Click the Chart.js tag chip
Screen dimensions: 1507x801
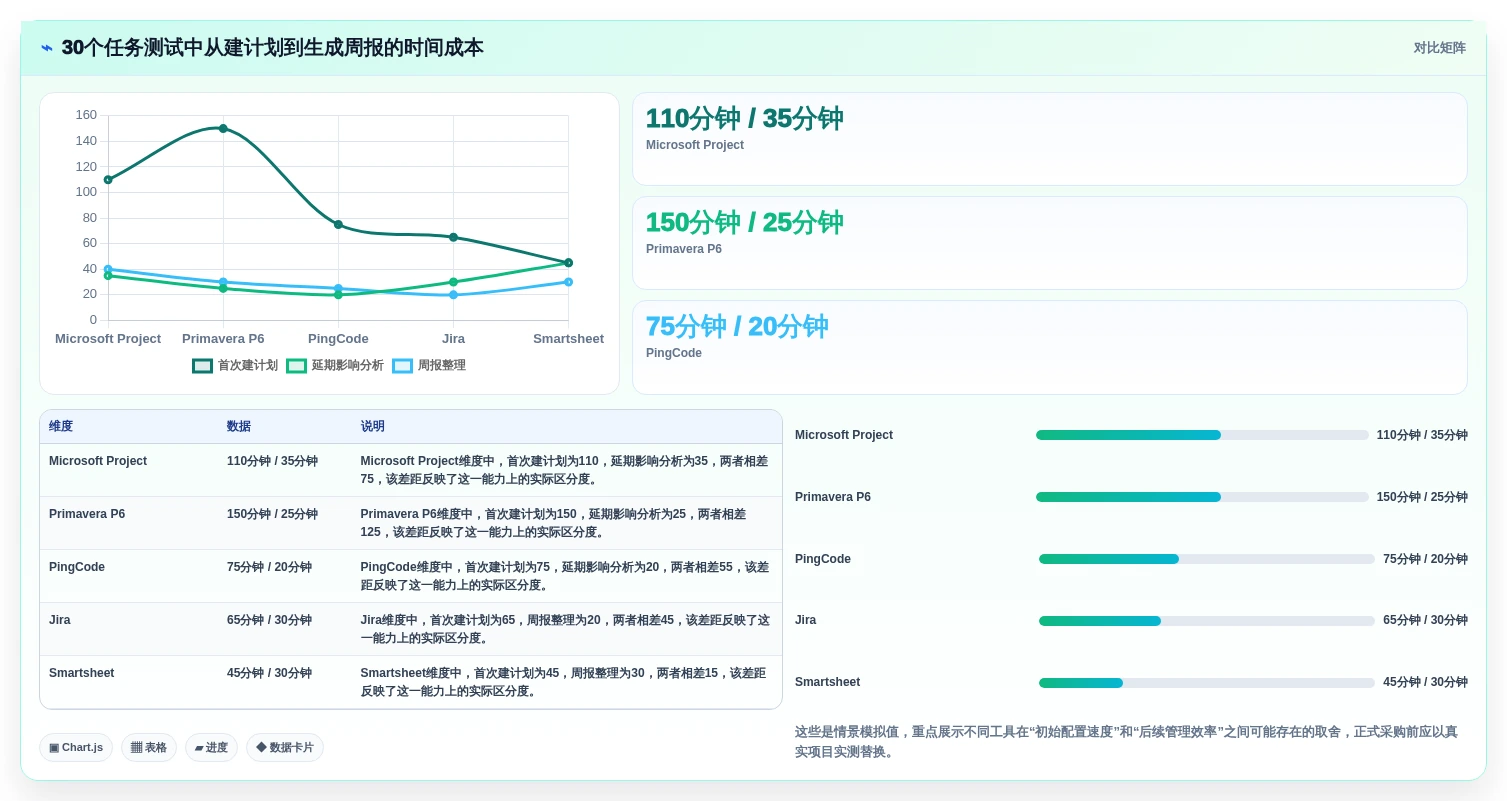(76, 748)
